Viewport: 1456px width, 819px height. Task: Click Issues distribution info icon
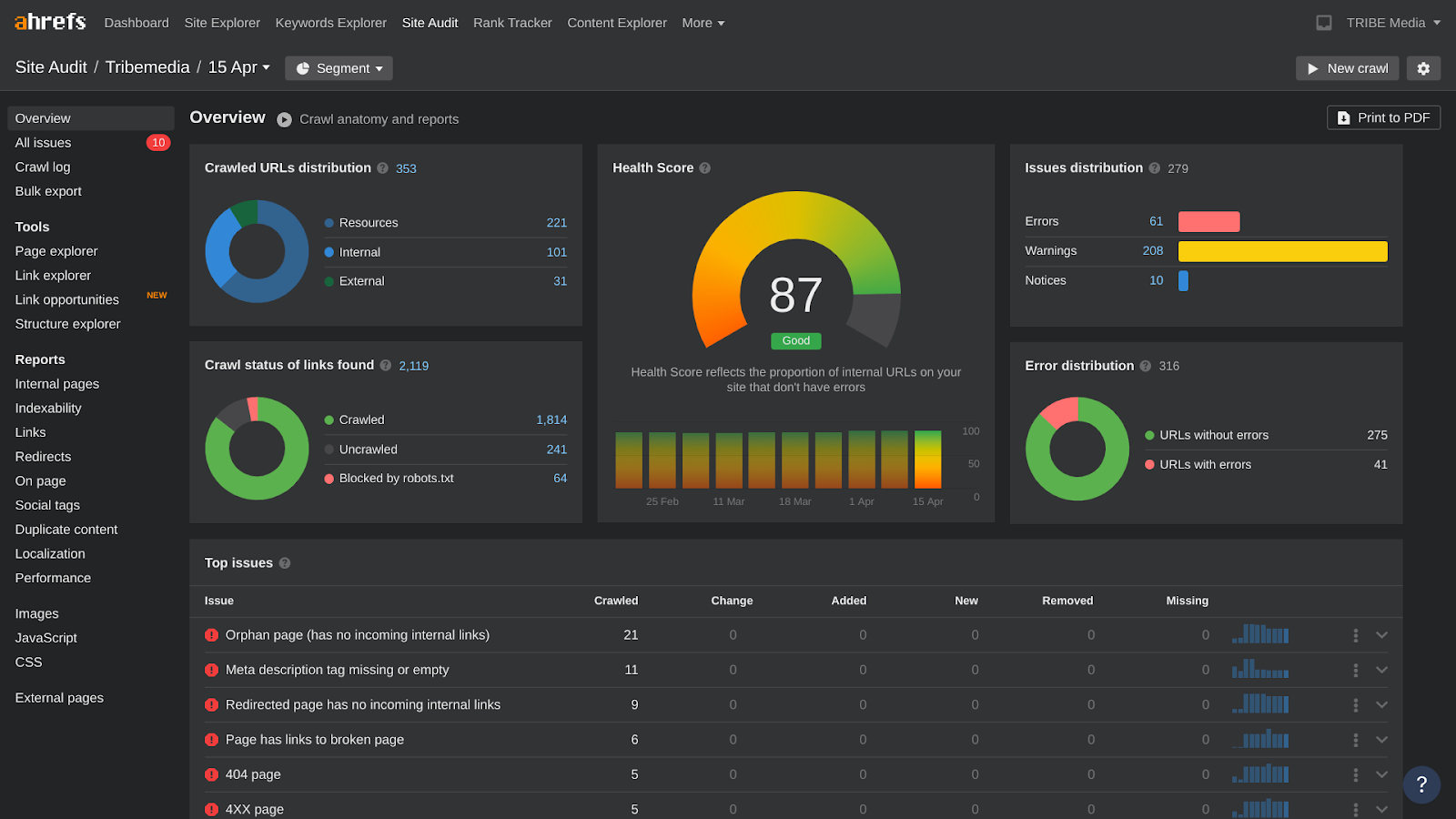coord(1155,168)
